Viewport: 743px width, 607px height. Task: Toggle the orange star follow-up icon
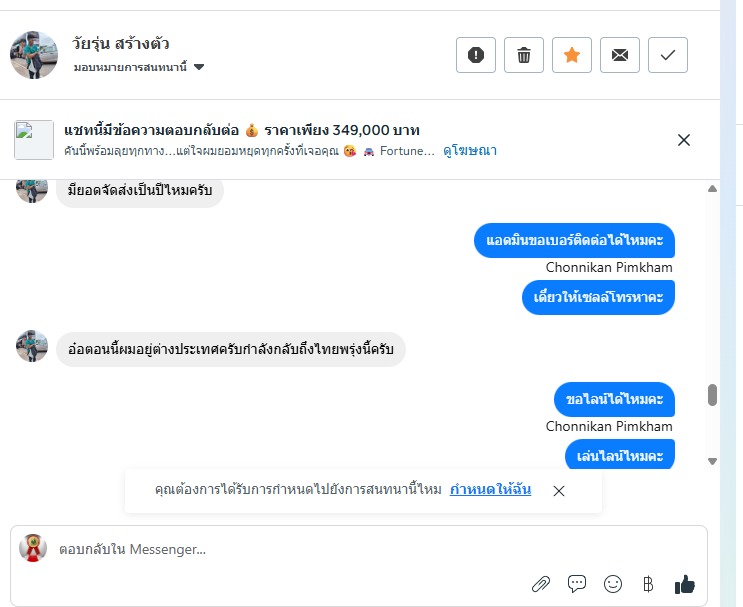coord(572,55)
